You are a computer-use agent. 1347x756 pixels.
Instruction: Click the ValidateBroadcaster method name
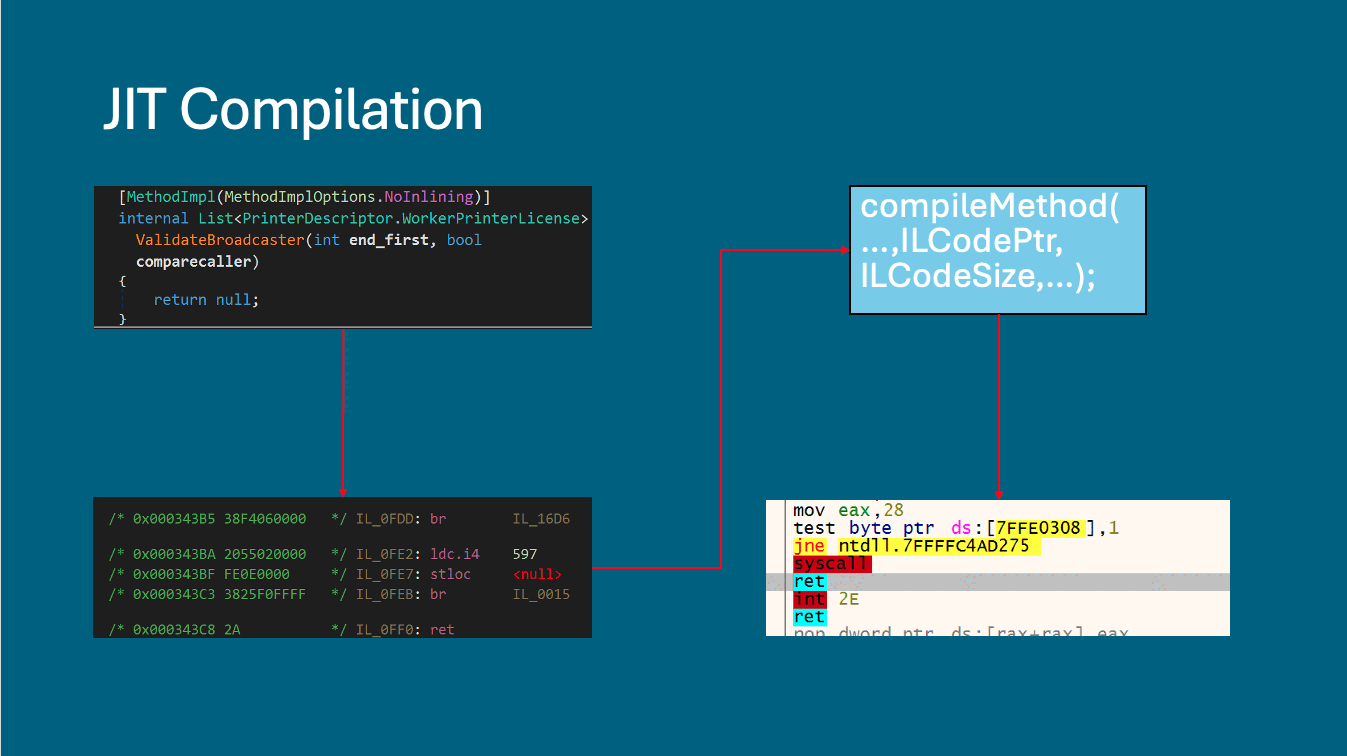(220, 240)
